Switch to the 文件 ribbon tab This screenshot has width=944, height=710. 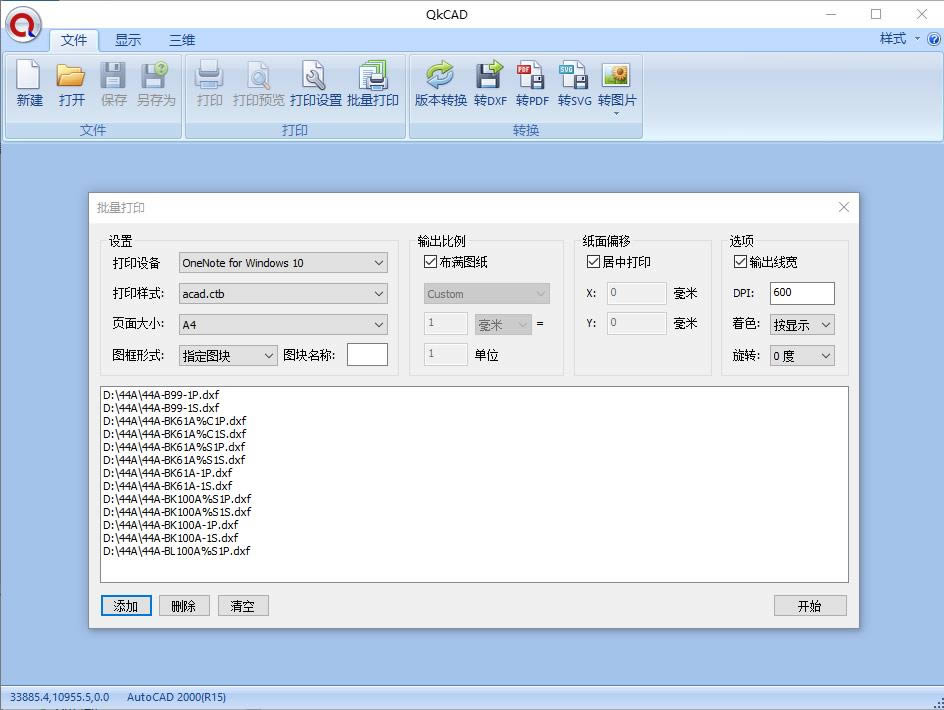tap(74, 40)
